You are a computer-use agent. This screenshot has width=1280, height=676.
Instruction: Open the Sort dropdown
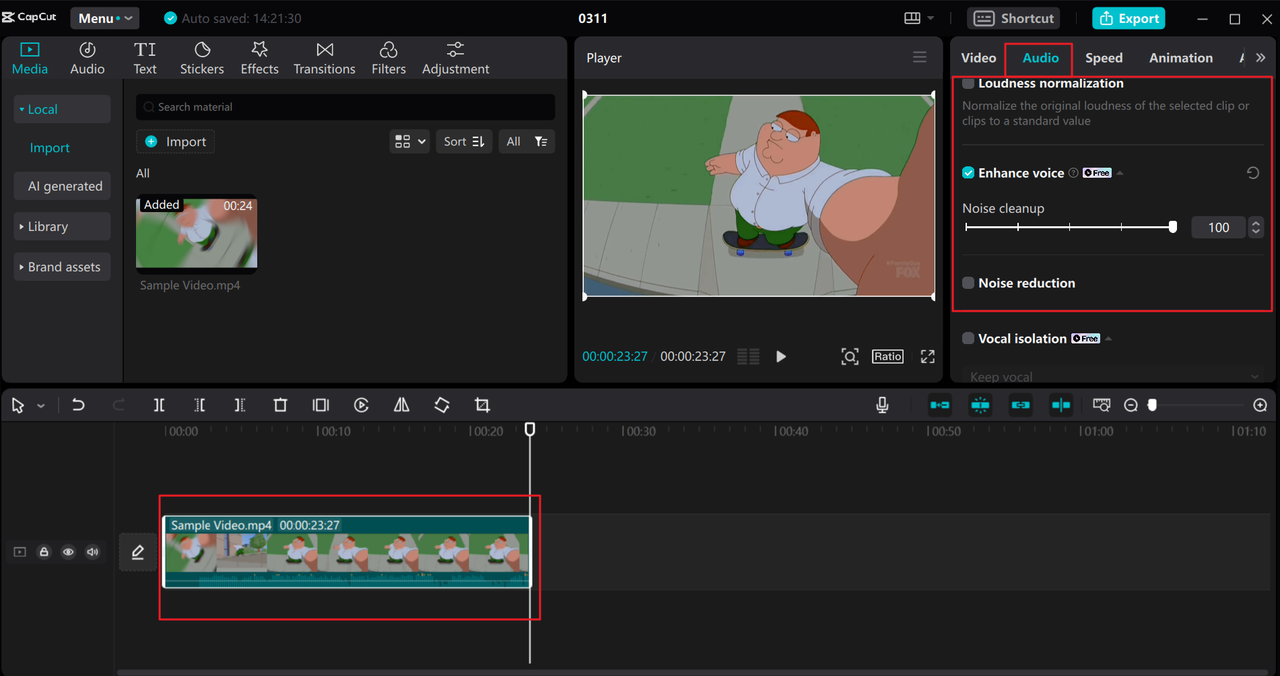(464, 142)
